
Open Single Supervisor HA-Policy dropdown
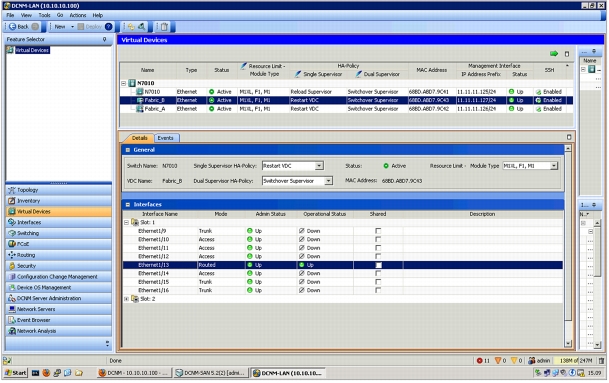click(319, 166)
